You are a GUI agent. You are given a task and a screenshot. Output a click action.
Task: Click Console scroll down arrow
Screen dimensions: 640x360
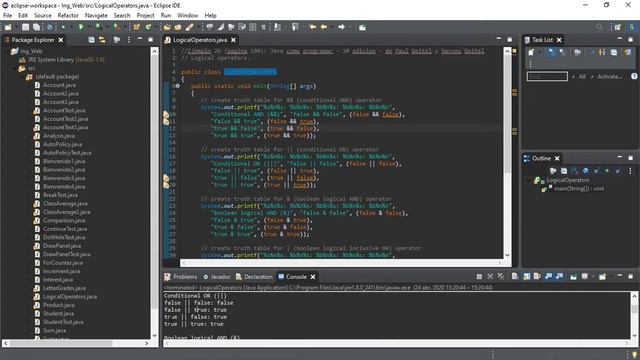click(x=635, y=336)
